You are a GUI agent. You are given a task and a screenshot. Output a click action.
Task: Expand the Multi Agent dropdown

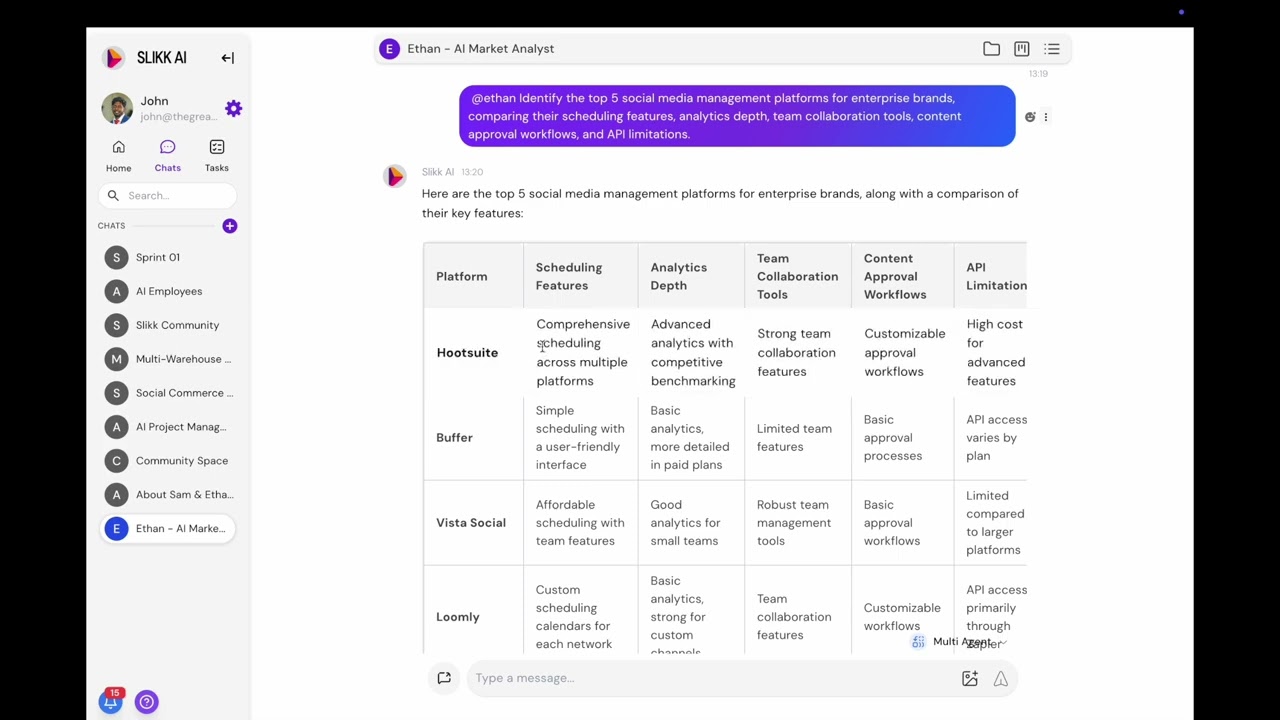pos(960,642)
